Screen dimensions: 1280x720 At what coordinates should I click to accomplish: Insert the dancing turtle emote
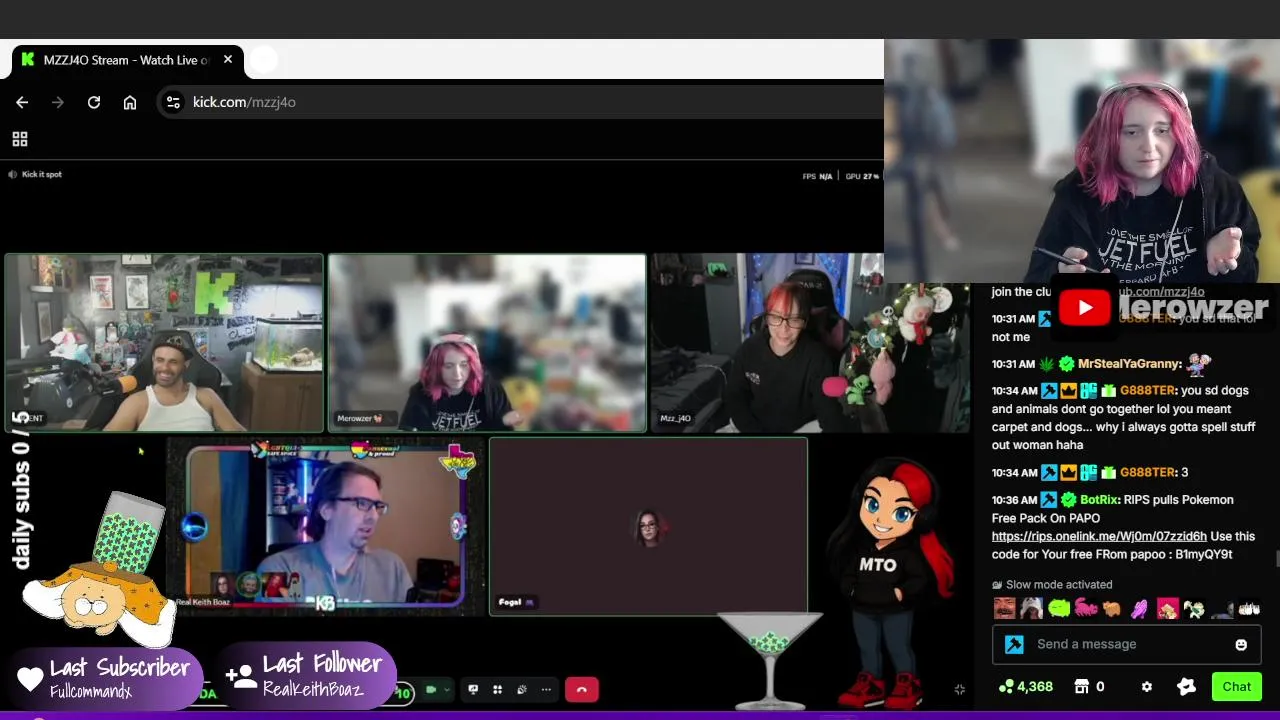pyautogui.click(x=1194, y=608)
